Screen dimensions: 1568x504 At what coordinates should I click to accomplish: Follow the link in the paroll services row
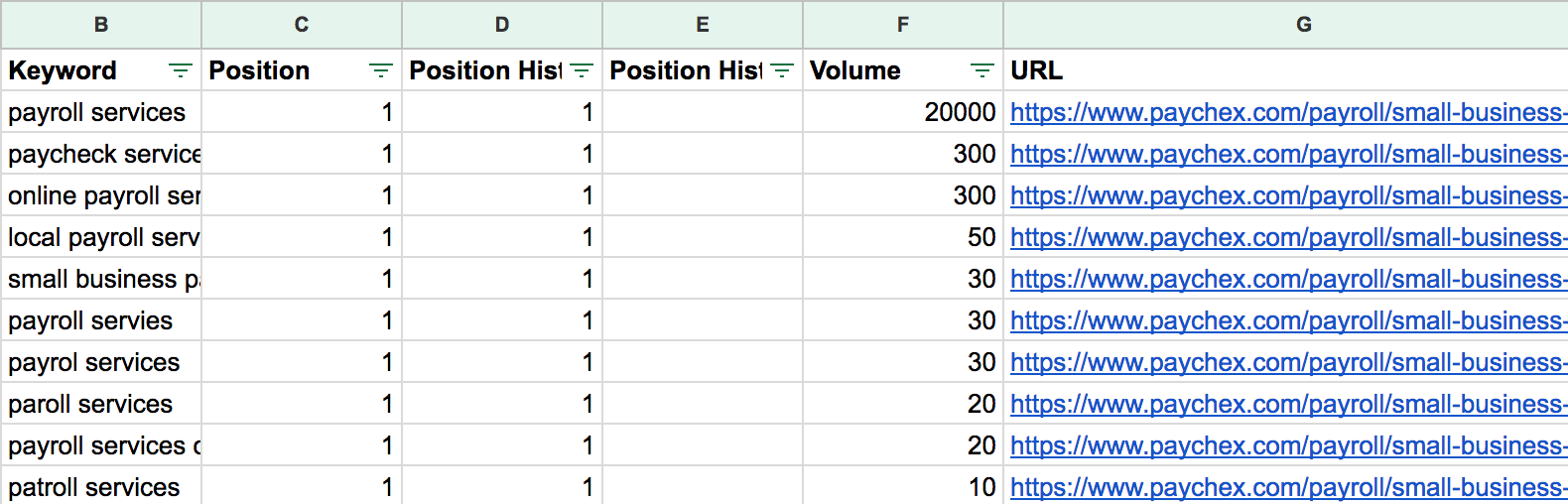point(1287,405)
